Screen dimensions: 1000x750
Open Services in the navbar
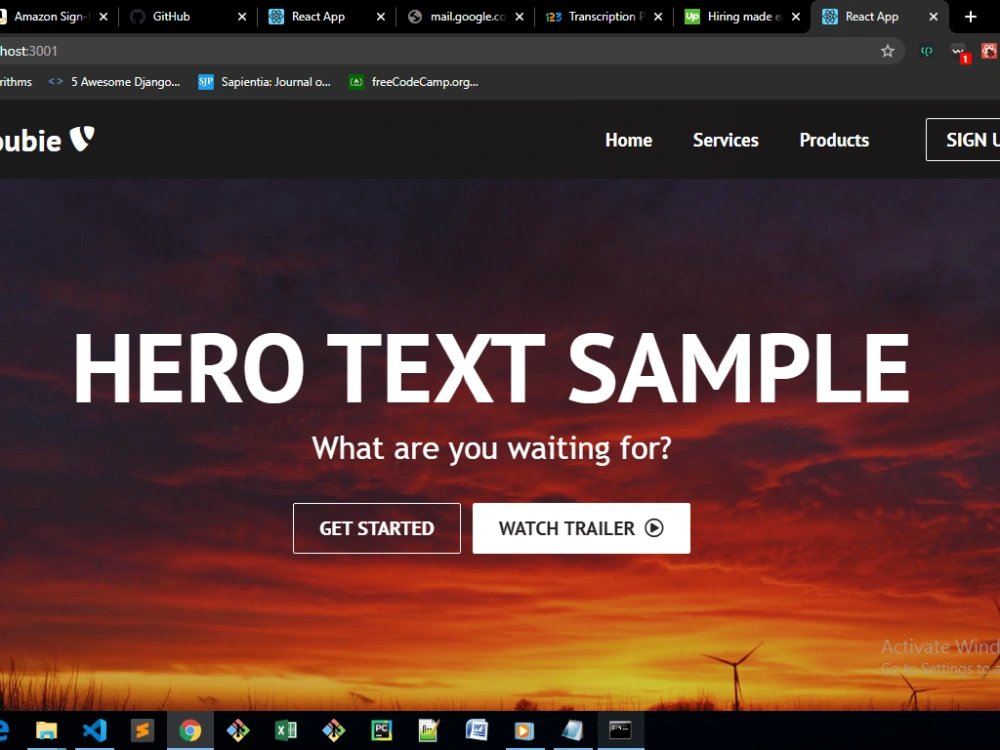[726, 140]
